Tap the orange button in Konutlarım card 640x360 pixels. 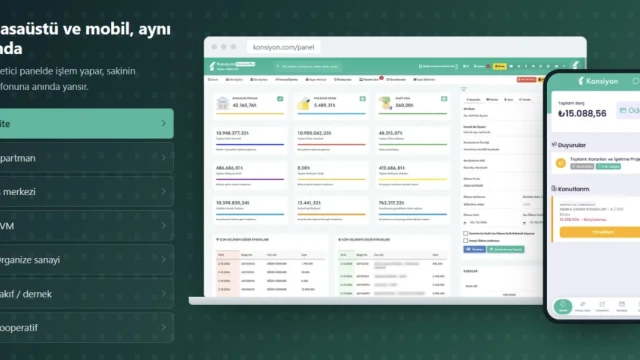tap(600, 232)
